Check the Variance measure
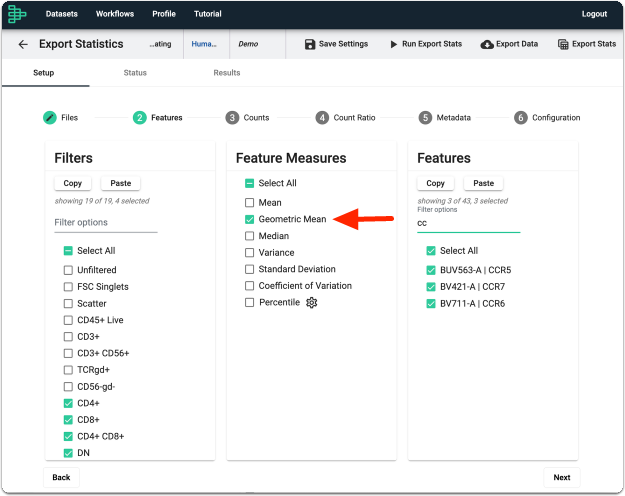This screenshot has height=496, width=625. [x=250, y=253]
